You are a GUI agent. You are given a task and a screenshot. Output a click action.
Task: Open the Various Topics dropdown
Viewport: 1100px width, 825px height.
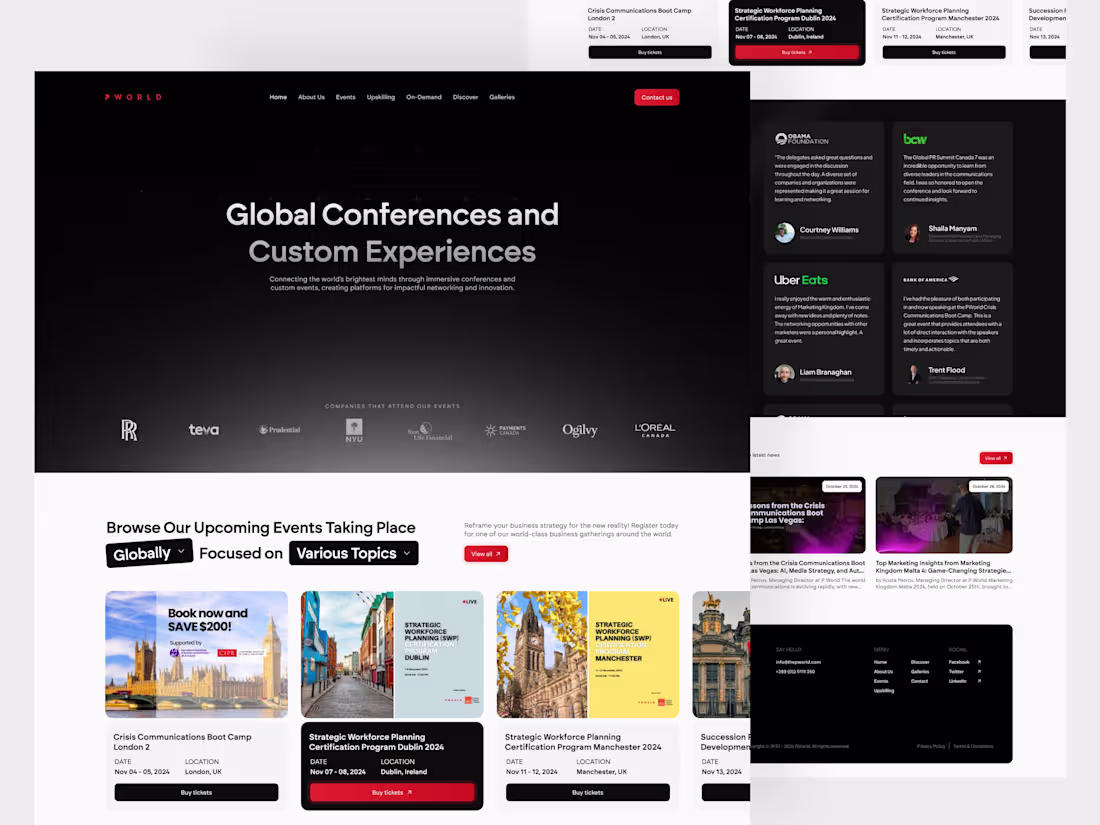[x=353, y=552]
